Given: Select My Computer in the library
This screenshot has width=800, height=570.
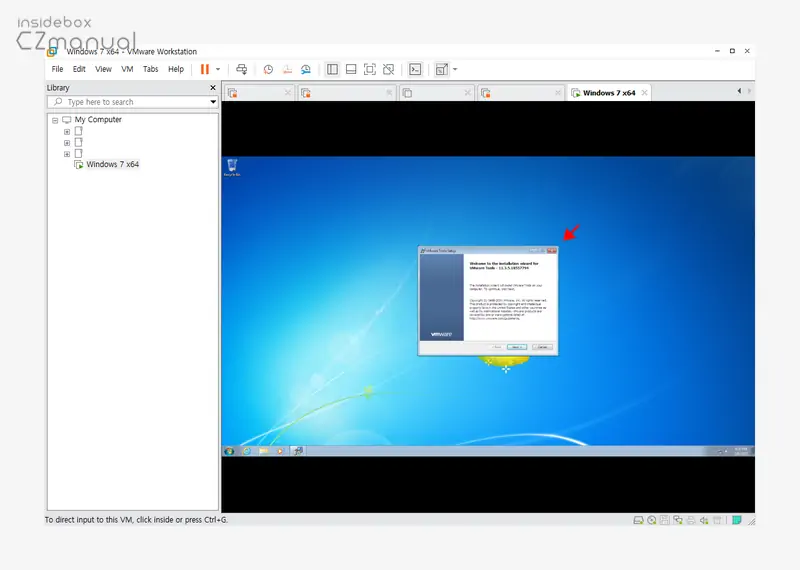Looking at the screenshot, I should (x=98, y=119).
